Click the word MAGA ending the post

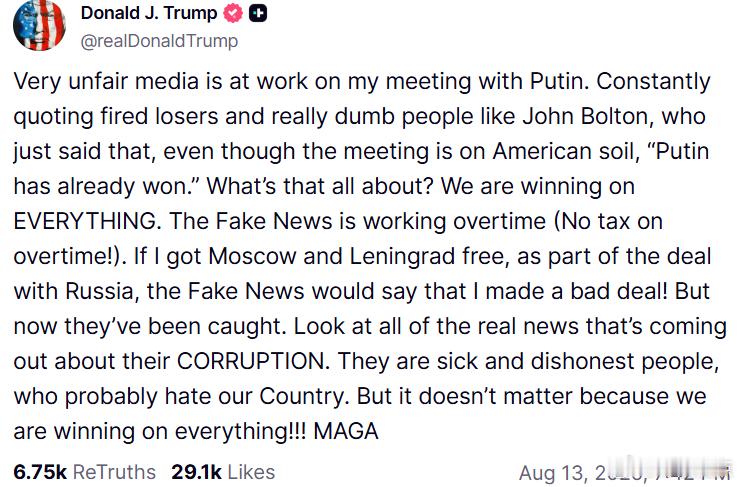click(x=346, y=431)
